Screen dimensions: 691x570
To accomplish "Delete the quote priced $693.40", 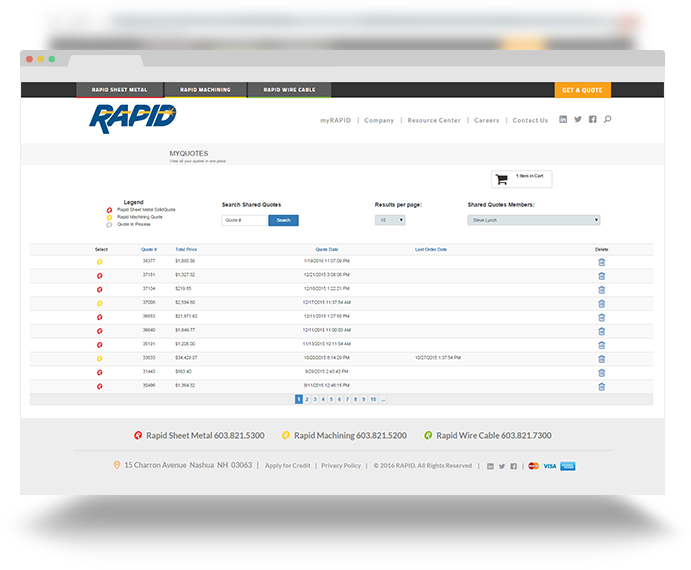I will (x=601, y=373).
